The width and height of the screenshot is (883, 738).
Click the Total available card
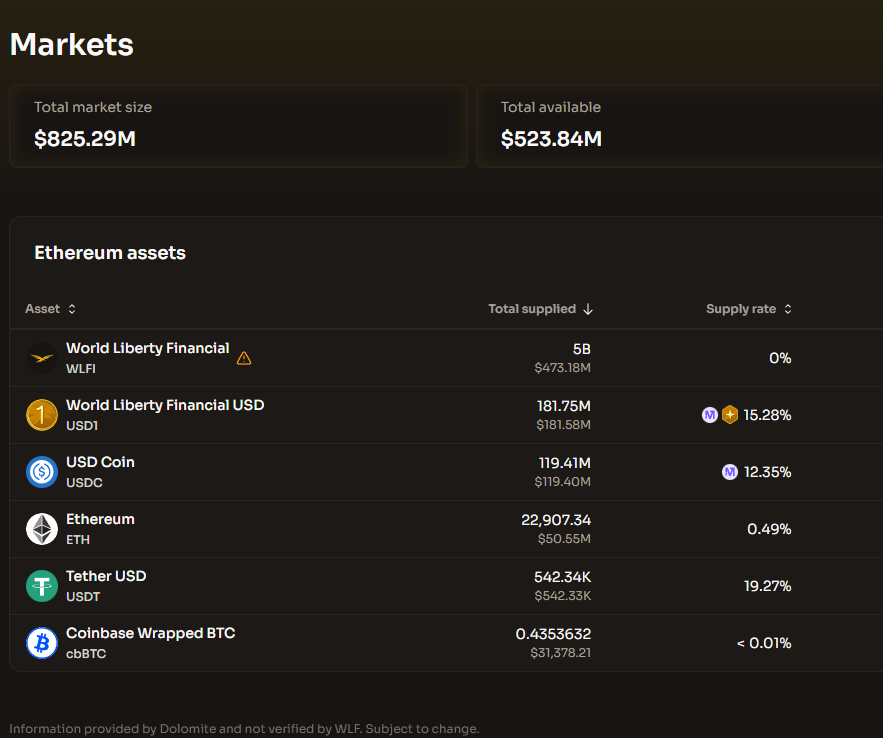[680, 126]
